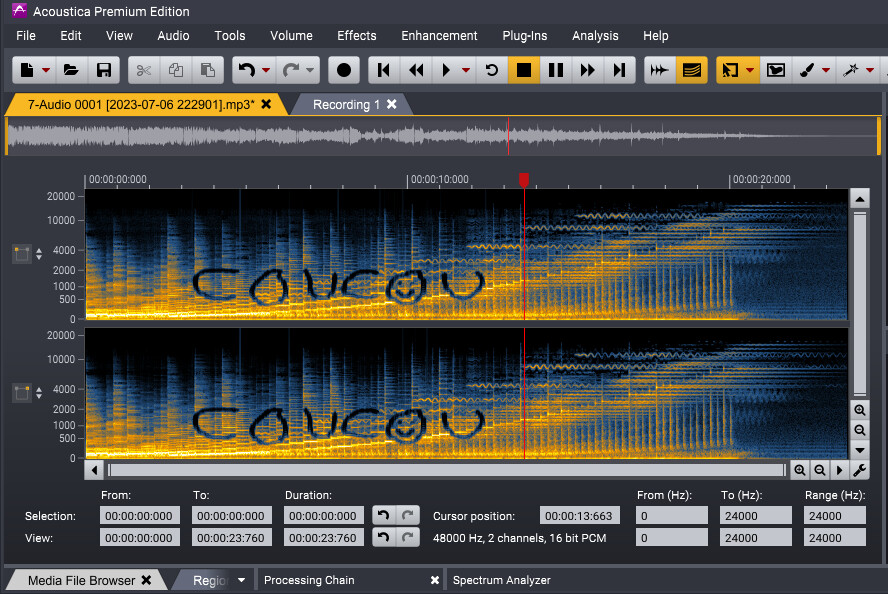Fast forward the playback

pos(588,70)
